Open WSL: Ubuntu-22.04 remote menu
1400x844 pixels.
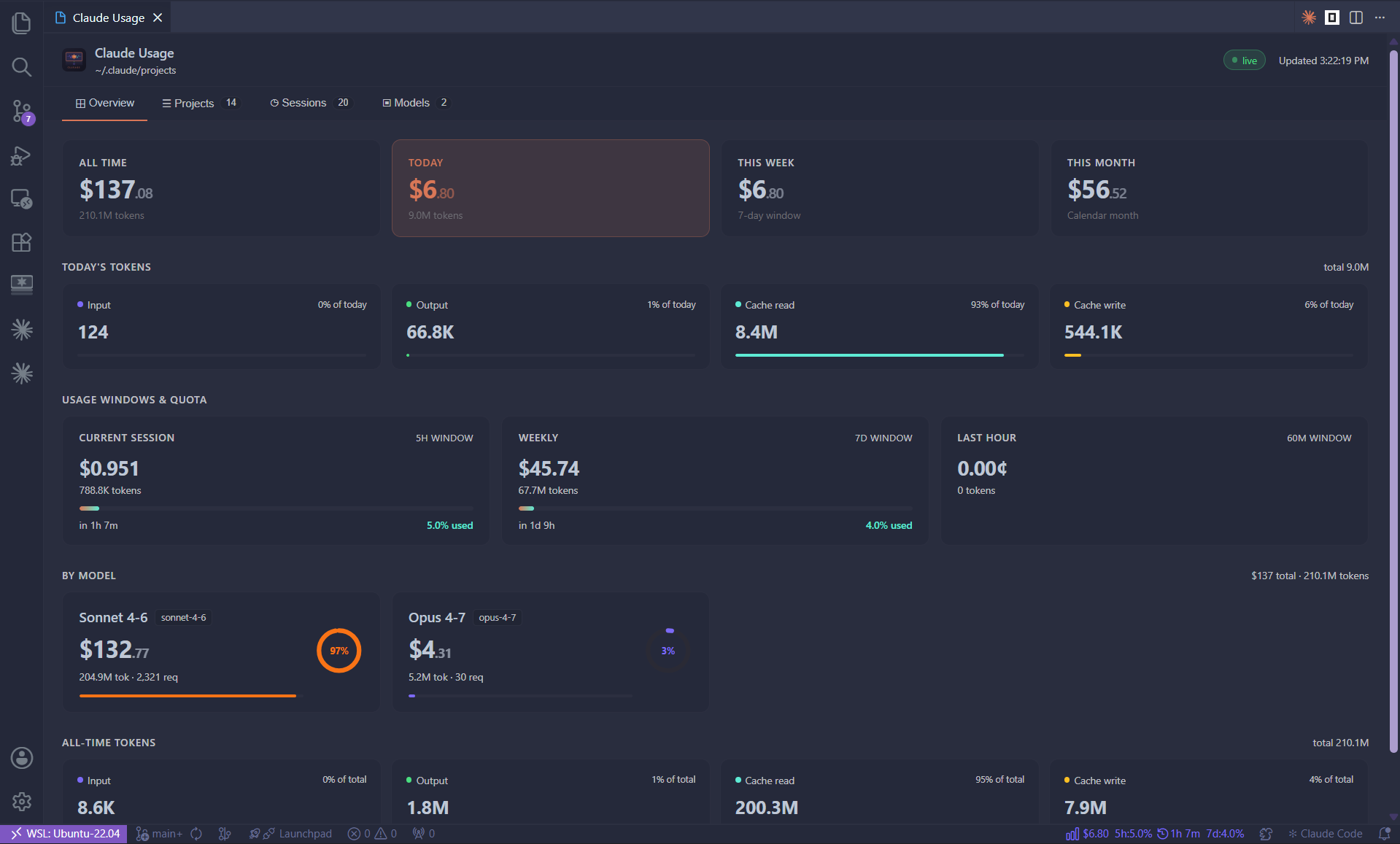tap(64, 834)
